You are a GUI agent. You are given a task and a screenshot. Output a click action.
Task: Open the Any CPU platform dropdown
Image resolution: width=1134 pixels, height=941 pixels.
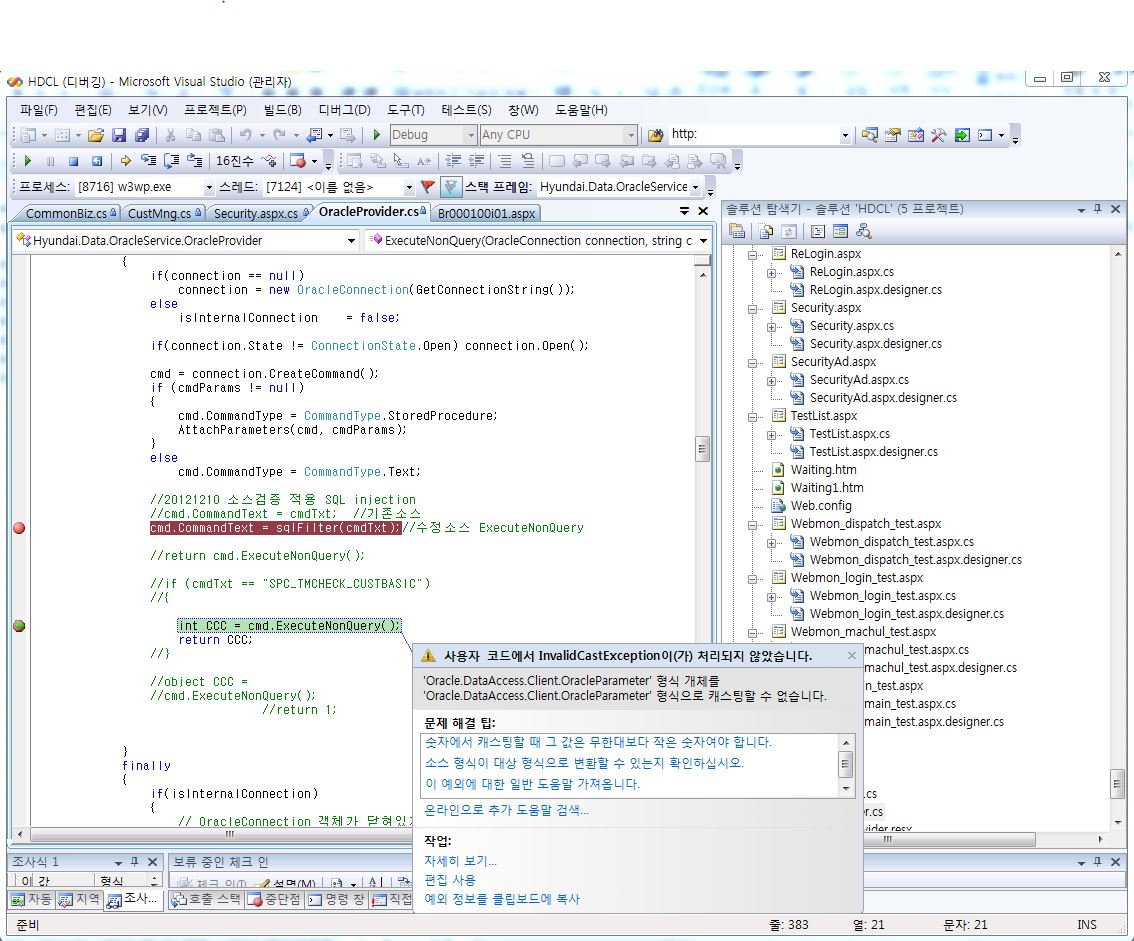coord(631,135)
